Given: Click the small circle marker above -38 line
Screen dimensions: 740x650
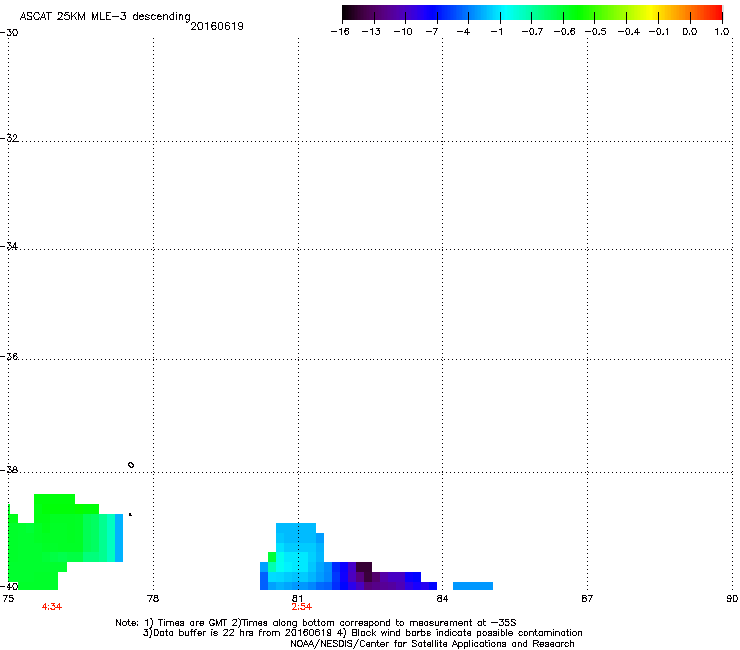Looking at the screenshot, I should tap(131, 465).
